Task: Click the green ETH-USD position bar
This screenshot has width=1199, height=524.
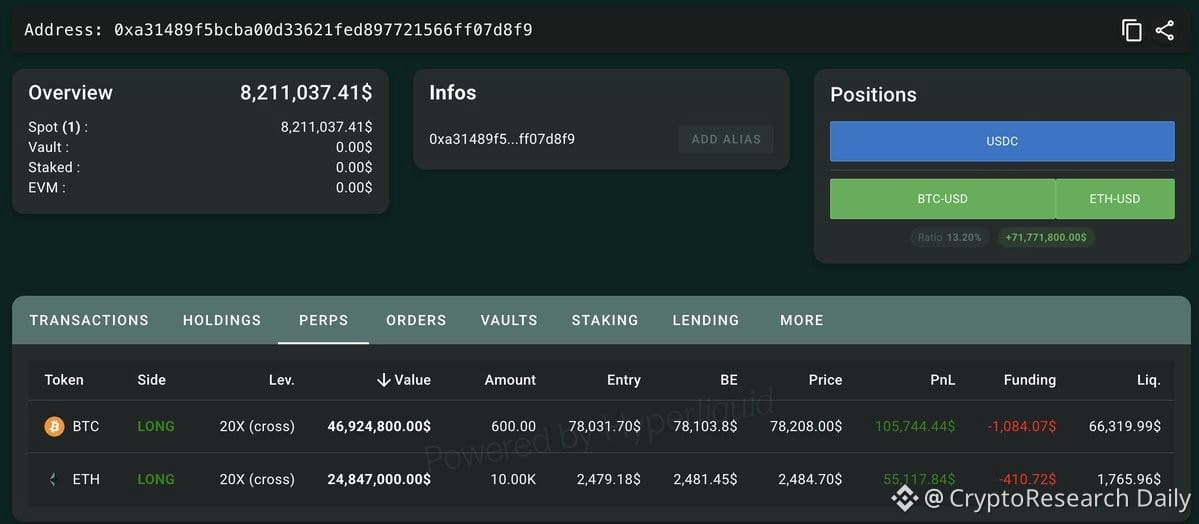Action: coord(1115,199)
